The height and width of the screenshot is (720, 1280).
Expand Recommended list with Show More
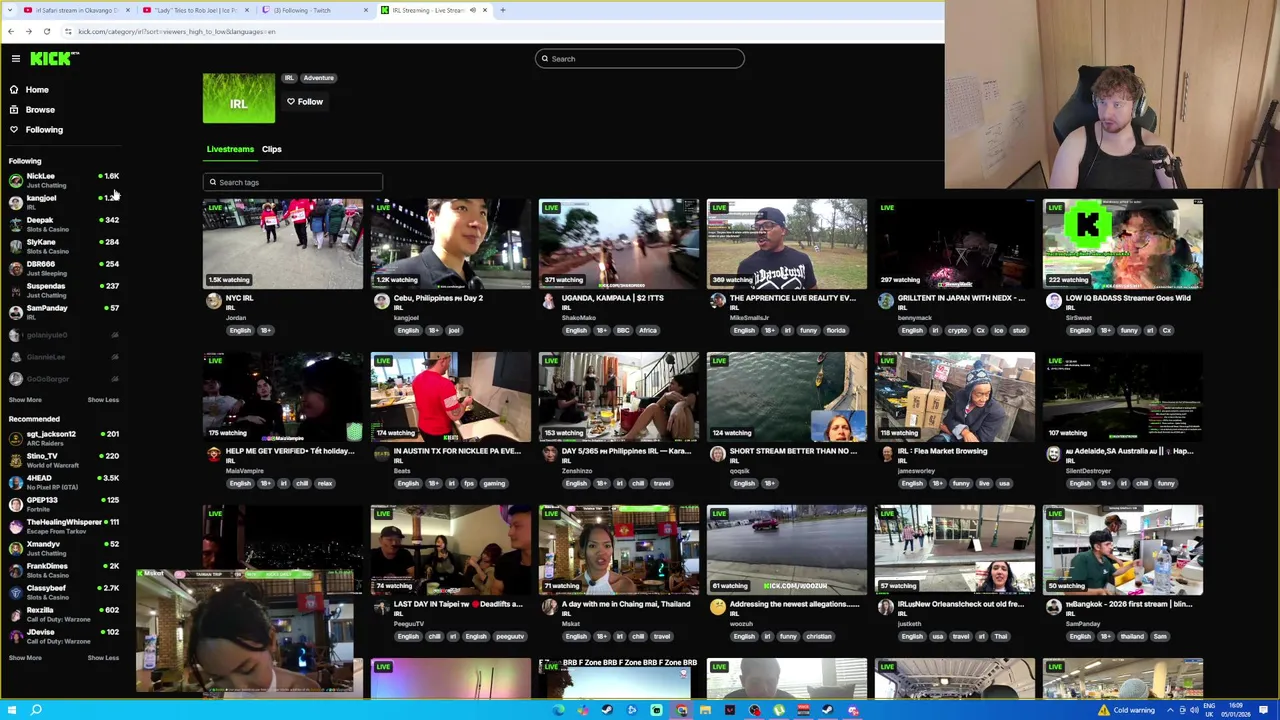click(25, 658)
